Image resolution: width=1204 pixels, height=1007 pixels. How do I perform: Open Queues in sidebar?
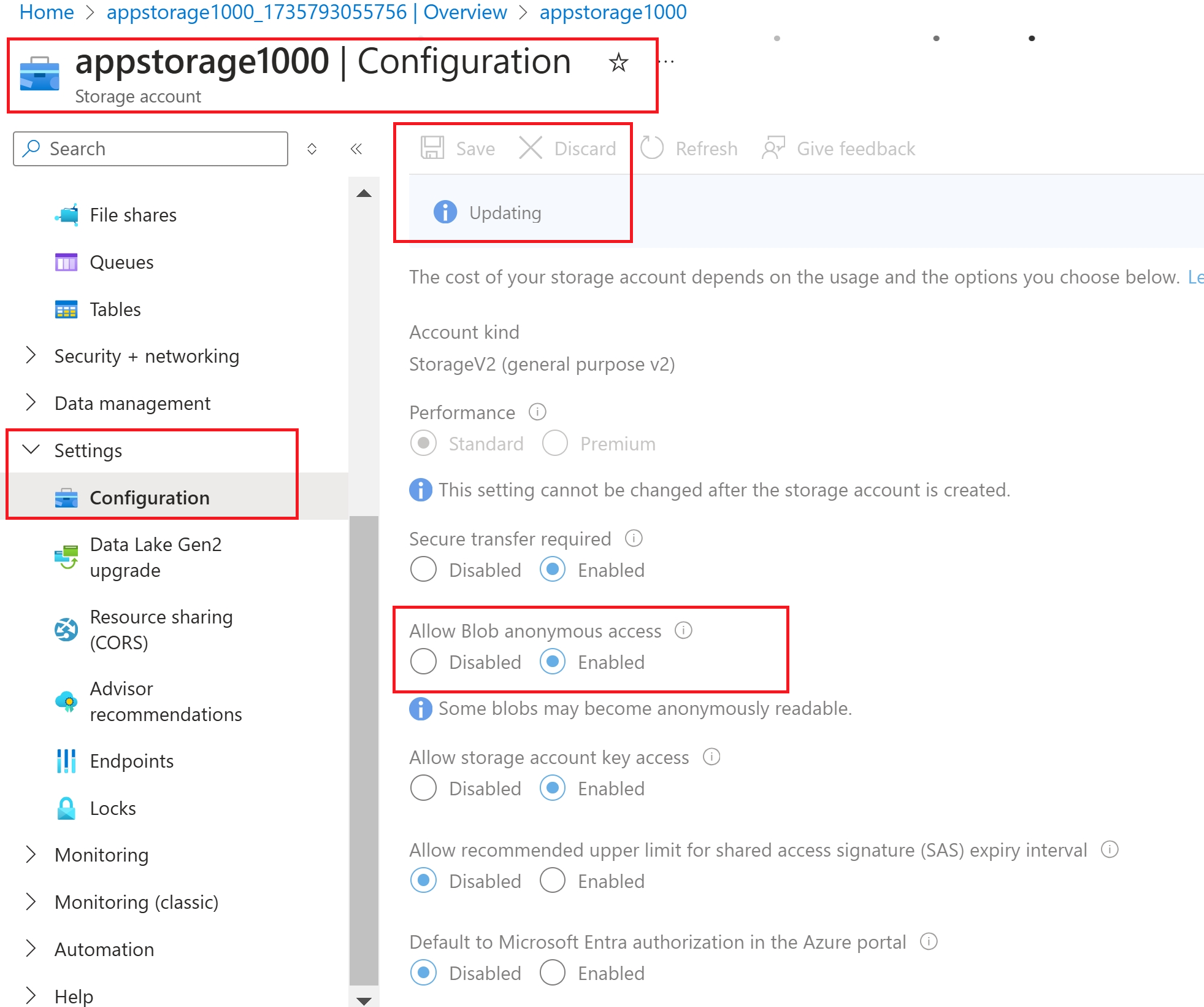[121, 262]
